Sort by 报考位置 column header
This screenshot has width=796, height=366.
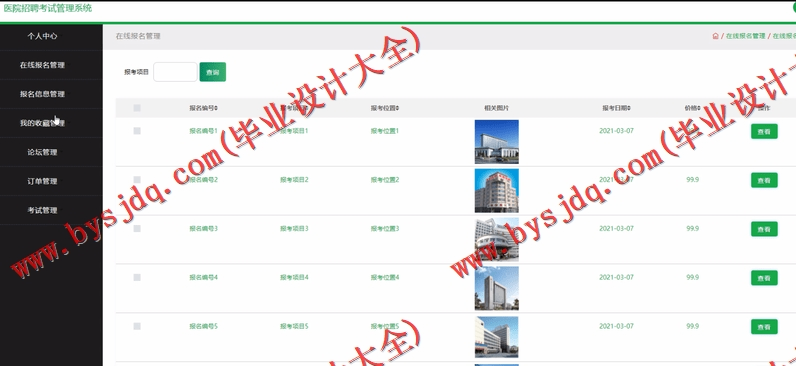(x=385, y=108)
